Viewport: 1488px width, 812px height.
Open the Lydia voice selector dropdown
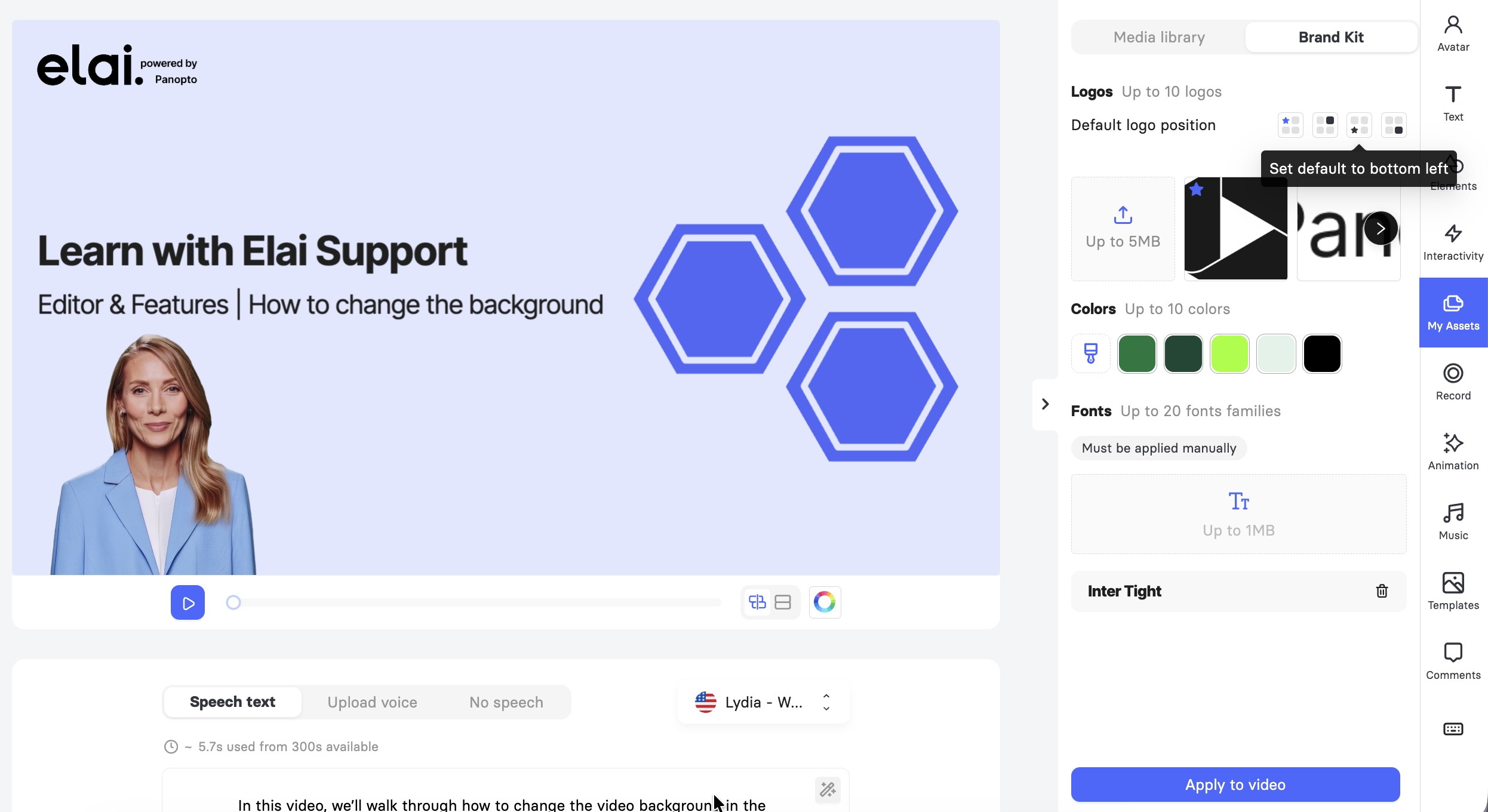click(763, 702)
